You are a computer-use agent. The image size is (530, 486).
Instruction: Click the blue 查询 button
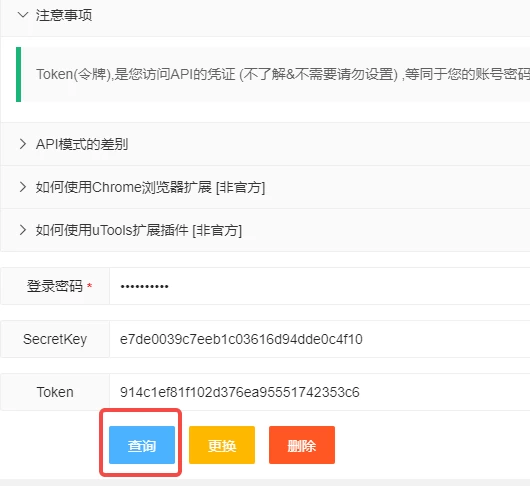(142, 445)
